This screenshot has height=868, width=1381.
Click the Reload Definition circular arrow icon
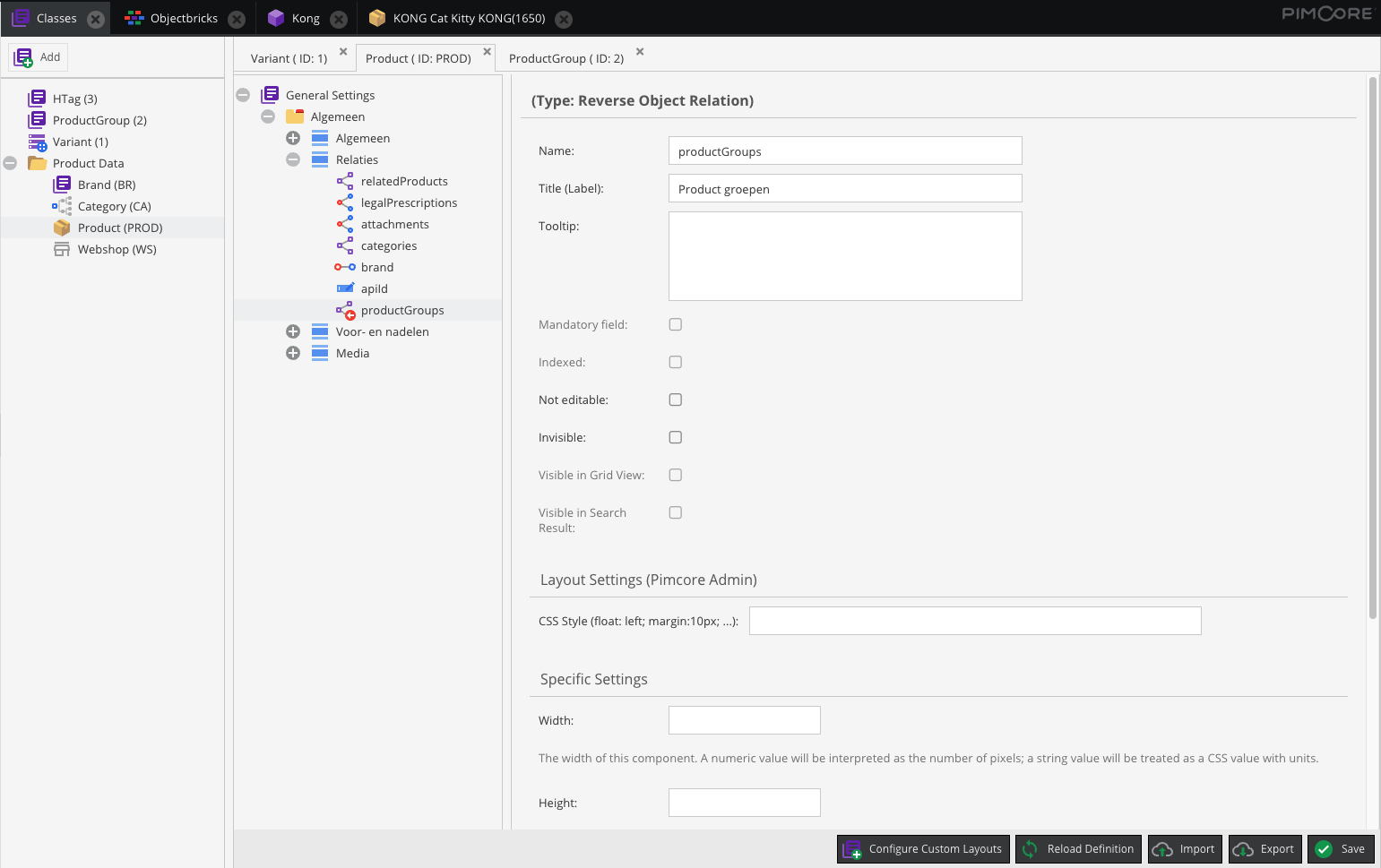pos(1030,848)
